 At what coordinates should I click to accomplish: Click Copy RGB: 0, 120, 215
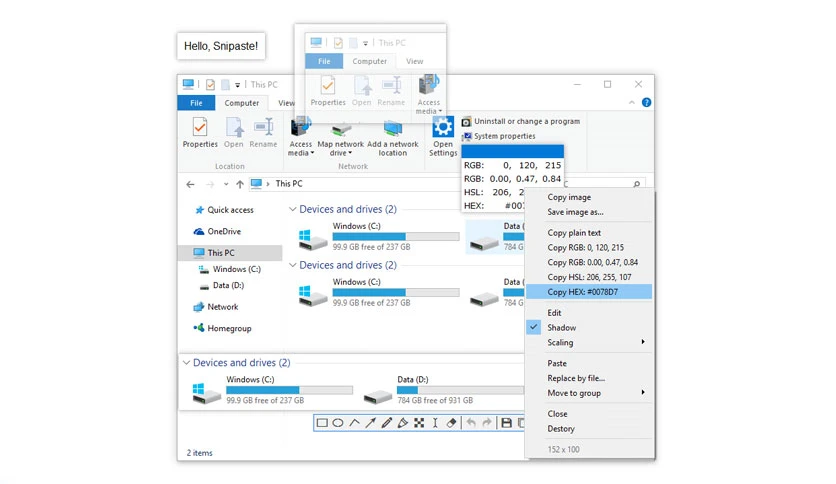(x=585, y=247)
